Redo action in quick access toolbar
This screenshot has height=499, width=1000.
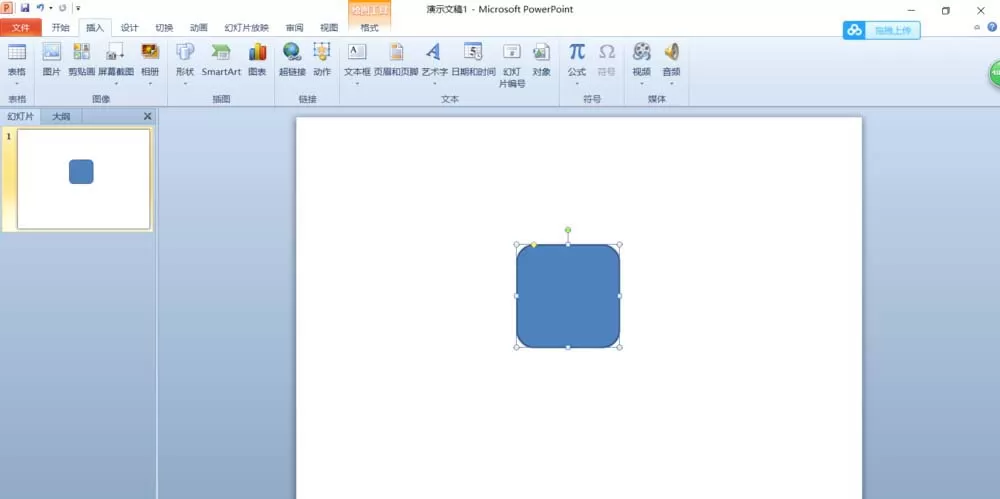62,8
